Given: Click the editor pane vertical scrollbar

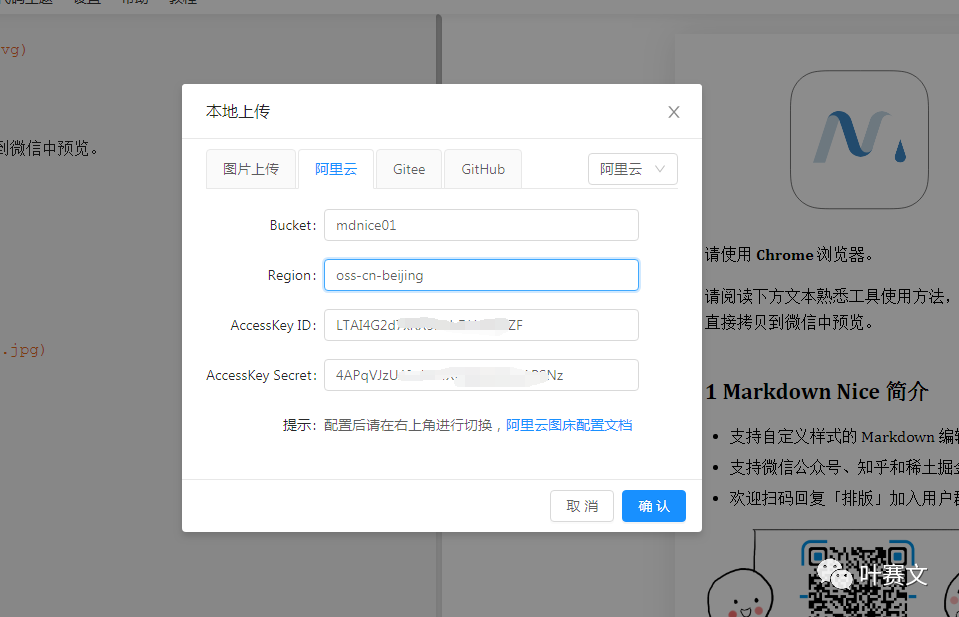Looking at the screenshot, I should click(439, 49).
